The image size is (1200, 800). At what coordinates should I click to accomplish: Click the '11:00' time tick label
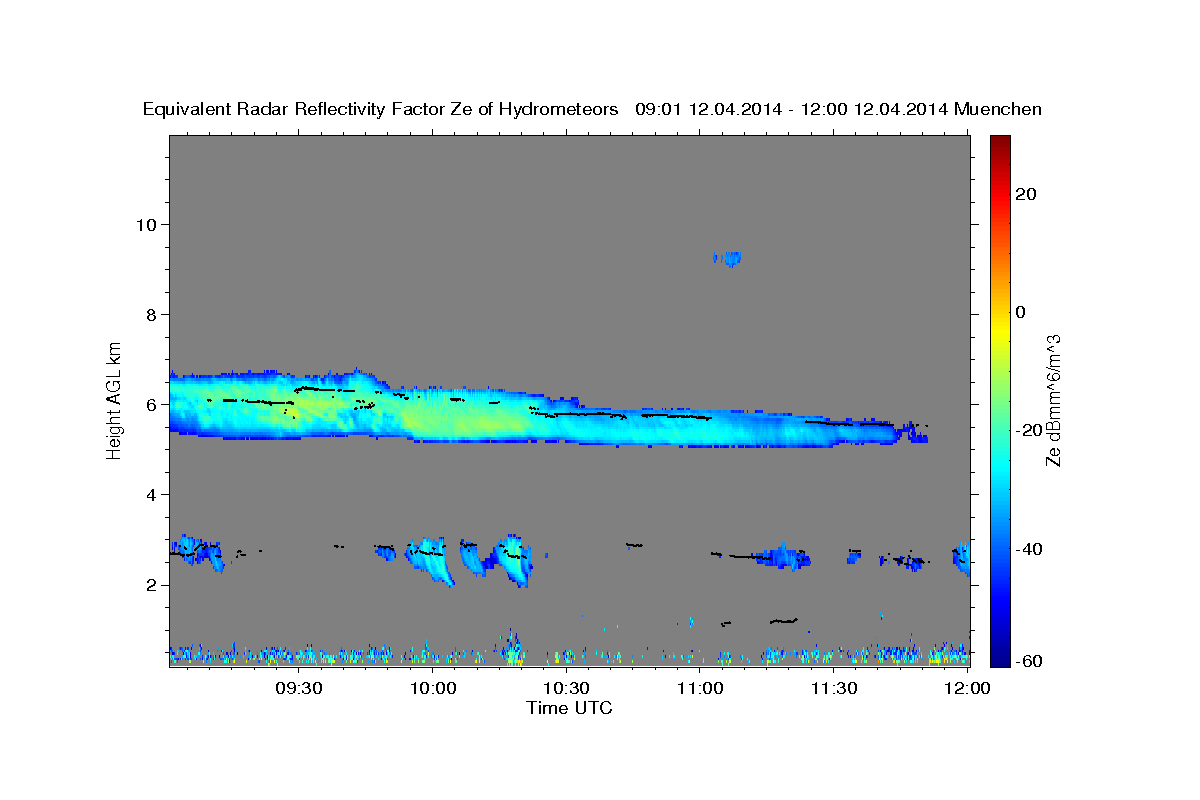click(700, 689)
